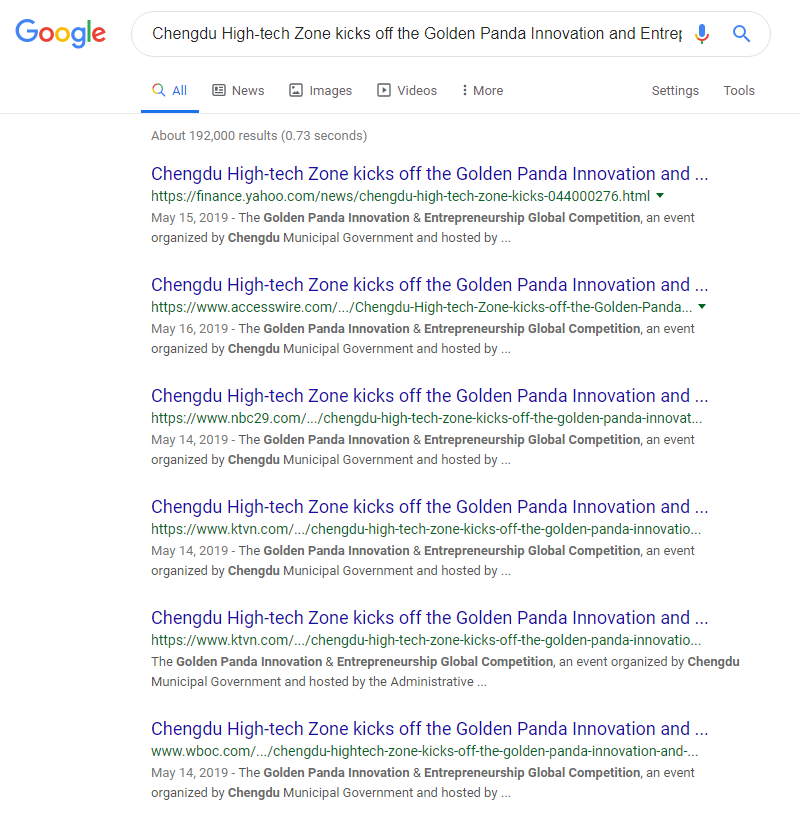Expand the More search categories menu

coord(481,90)
